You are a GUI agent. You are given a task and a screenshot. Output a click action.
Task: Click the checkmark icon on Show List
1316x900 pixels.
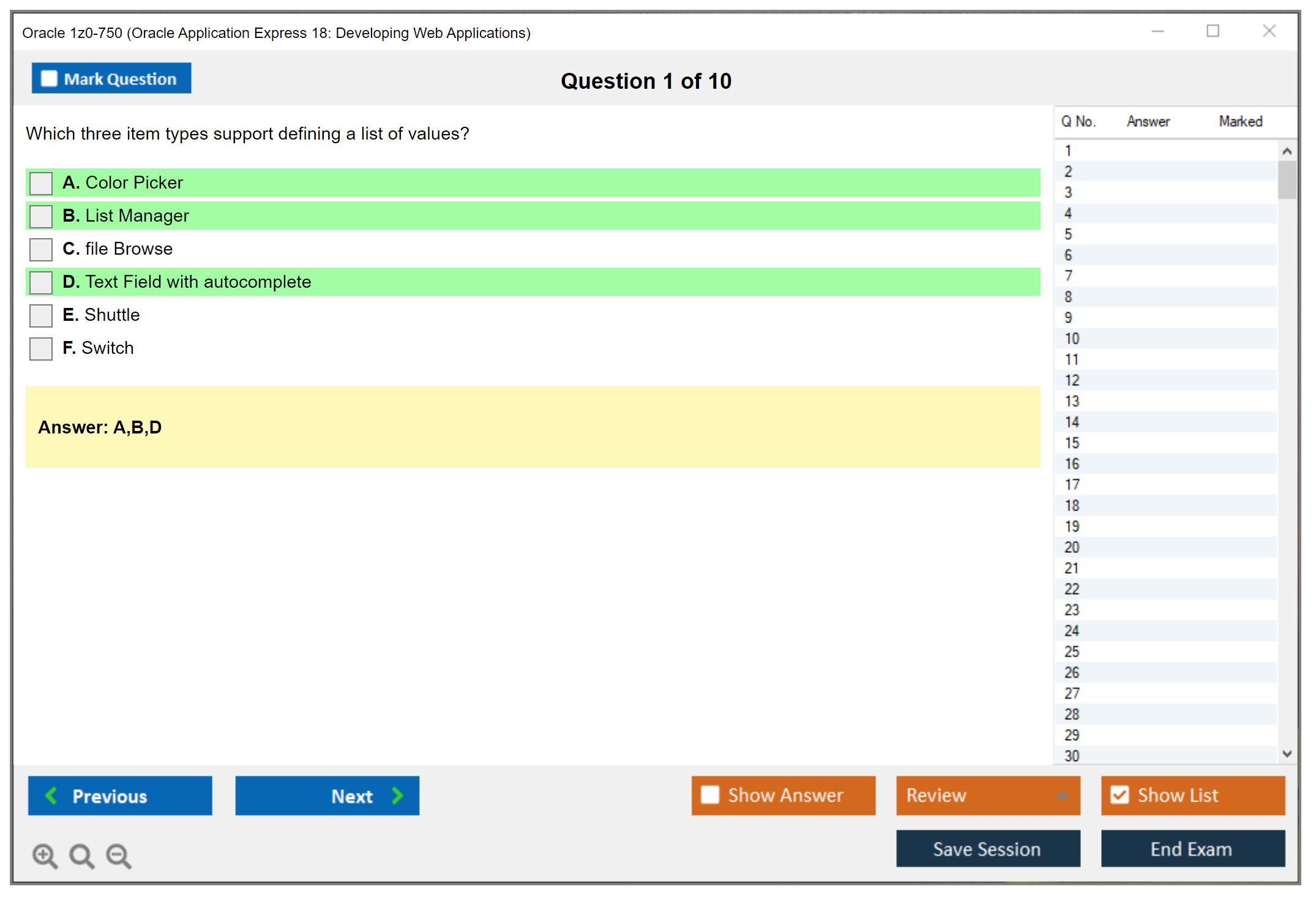point(1120,795)
